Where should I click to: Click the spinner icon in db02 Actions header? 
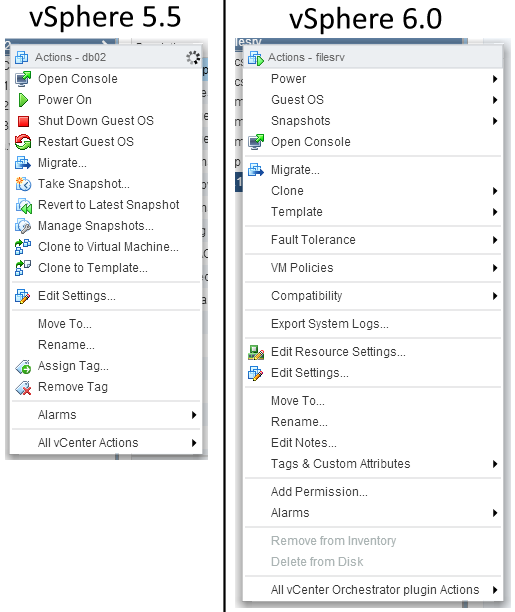coord(193,58)
